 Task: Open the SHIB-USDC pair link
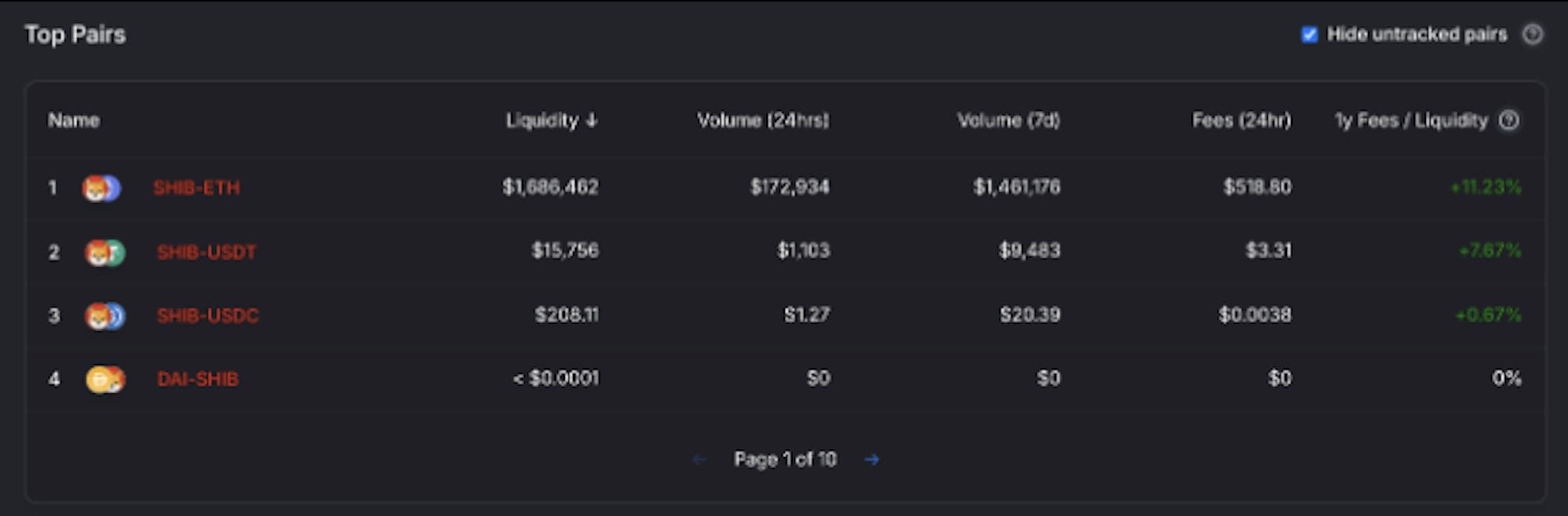[208, 316]
